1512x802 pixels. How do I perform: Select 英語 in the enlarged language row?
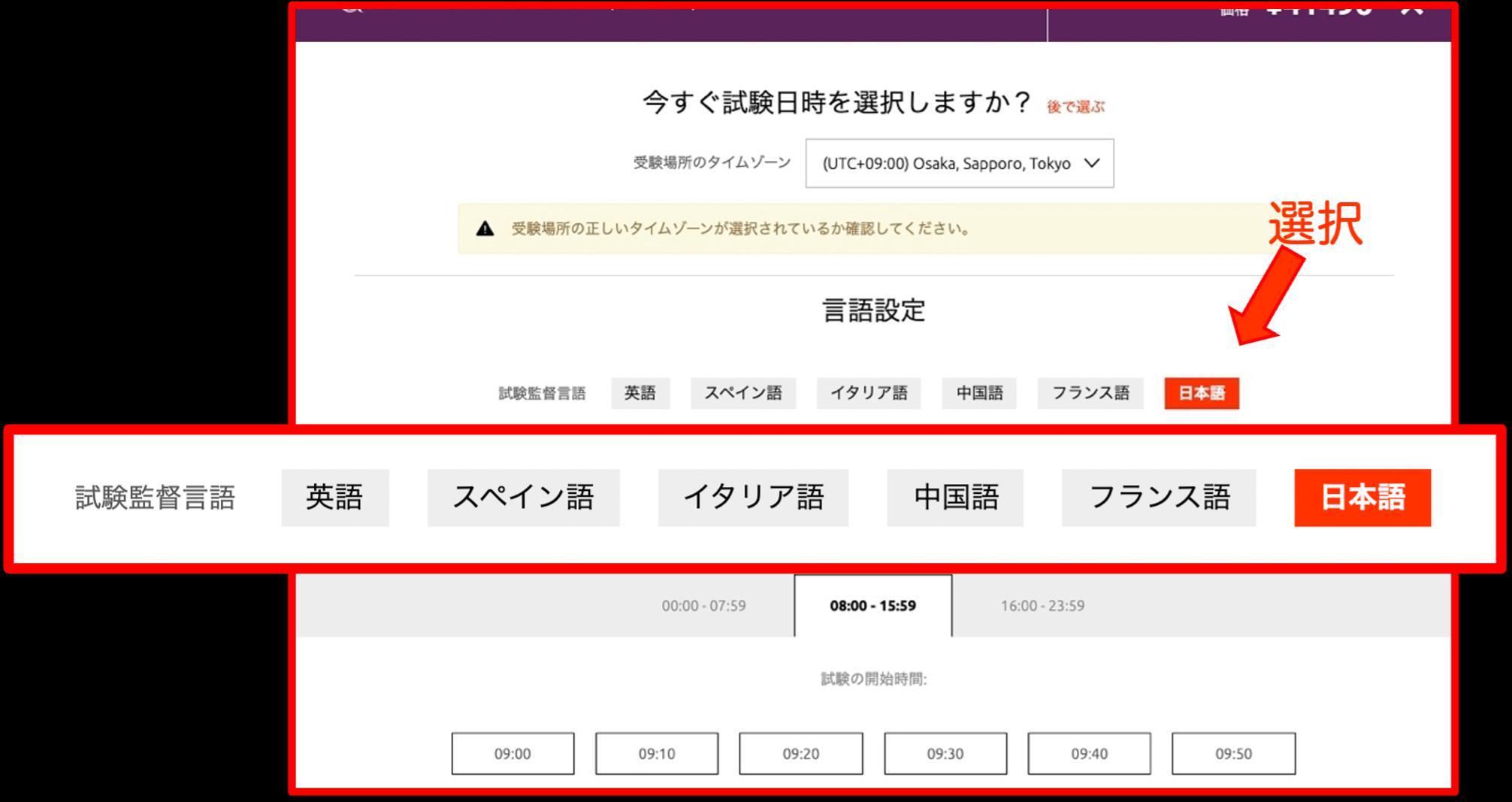(x=335, y=498)
